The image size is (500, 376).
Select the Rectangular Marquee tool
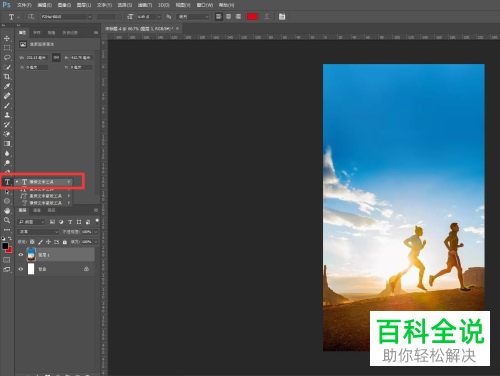[x=7, y=48]
